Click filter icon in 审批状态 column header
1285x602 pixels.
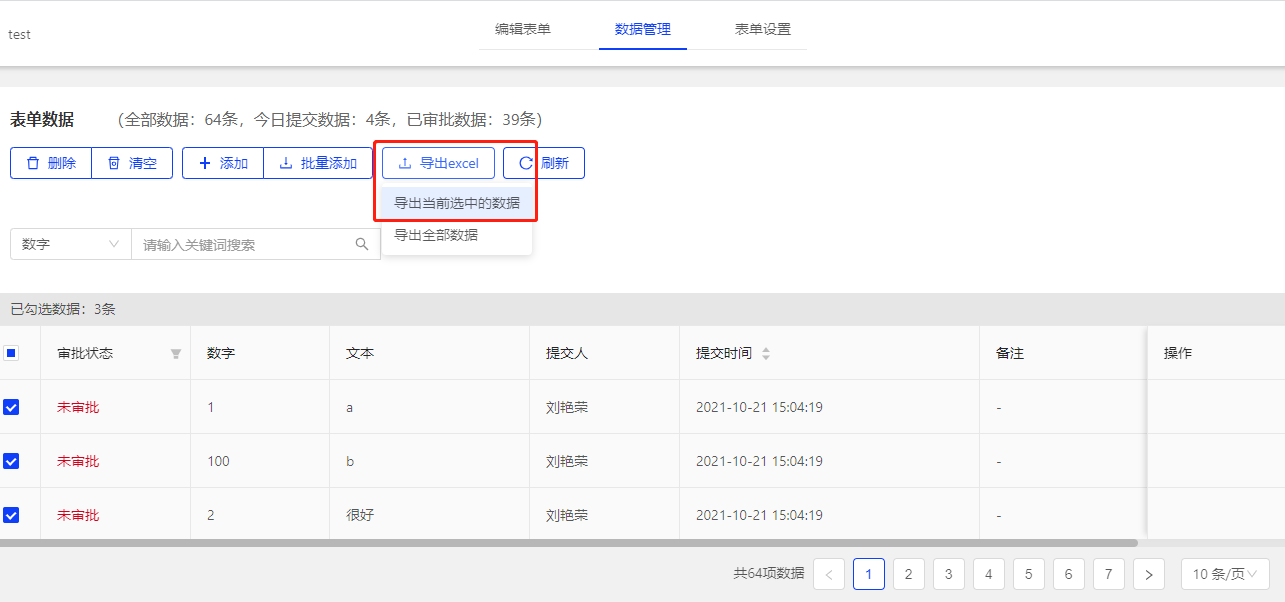(176, 354)
